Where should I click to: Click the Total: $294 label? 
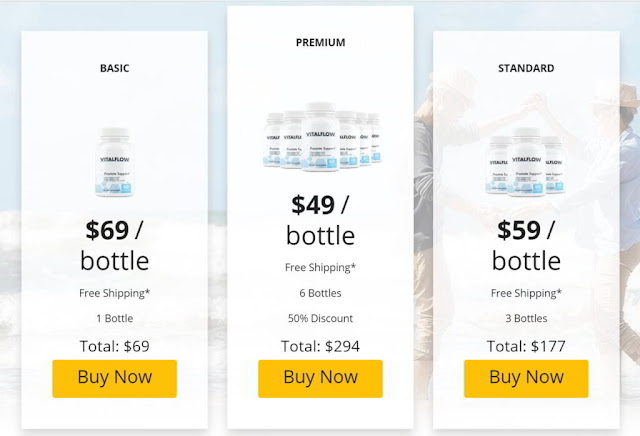point(320,346)
